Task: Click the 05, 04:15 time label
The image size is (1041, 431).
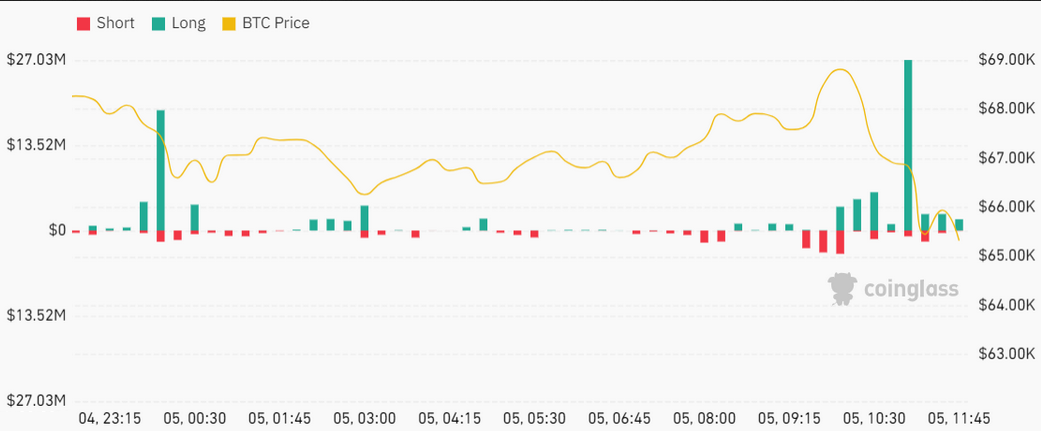Action: pyautogui.click(x=449, y=418)
